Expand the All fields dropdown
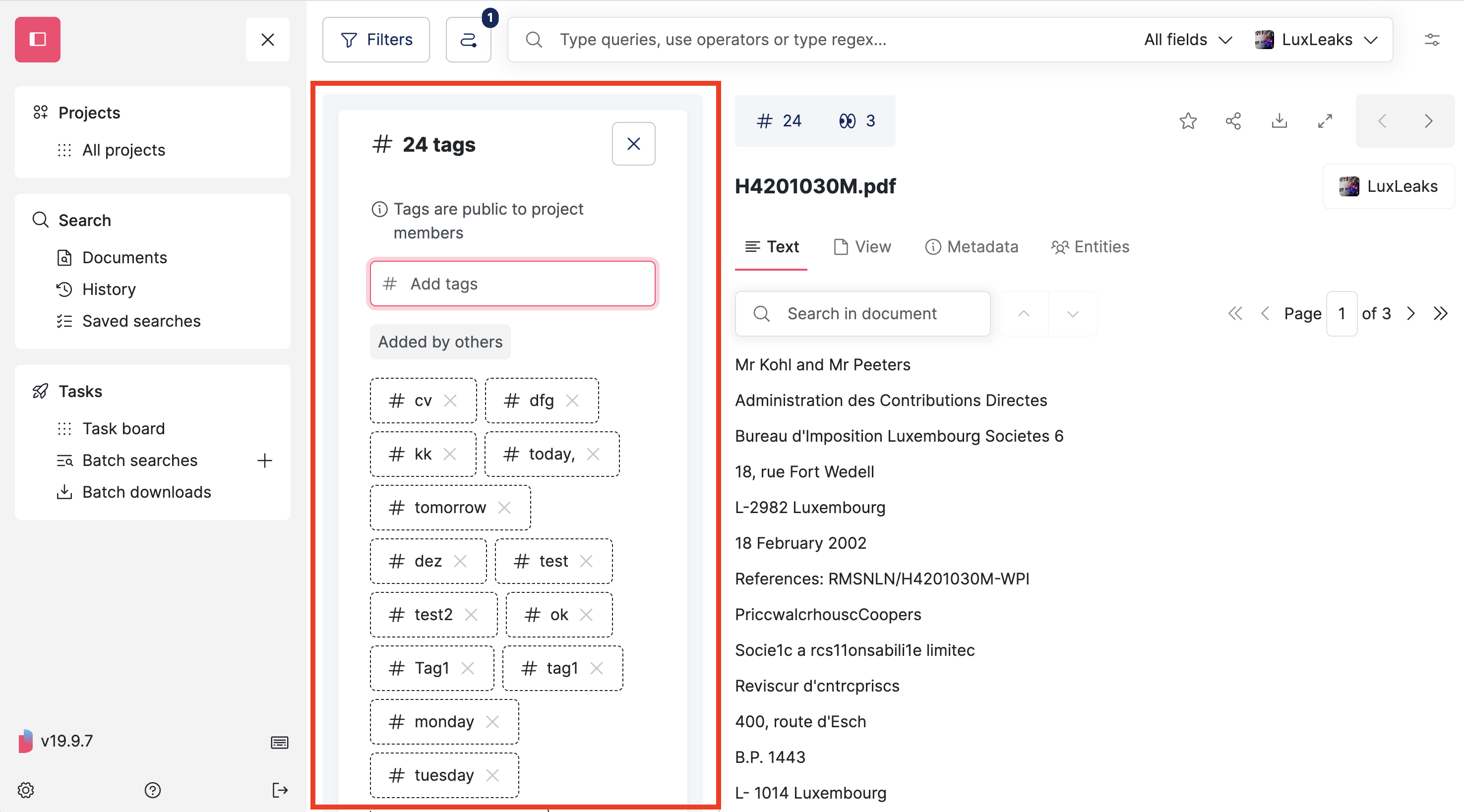This screenshot has width=1464, height=812. tap(1188, 39)
